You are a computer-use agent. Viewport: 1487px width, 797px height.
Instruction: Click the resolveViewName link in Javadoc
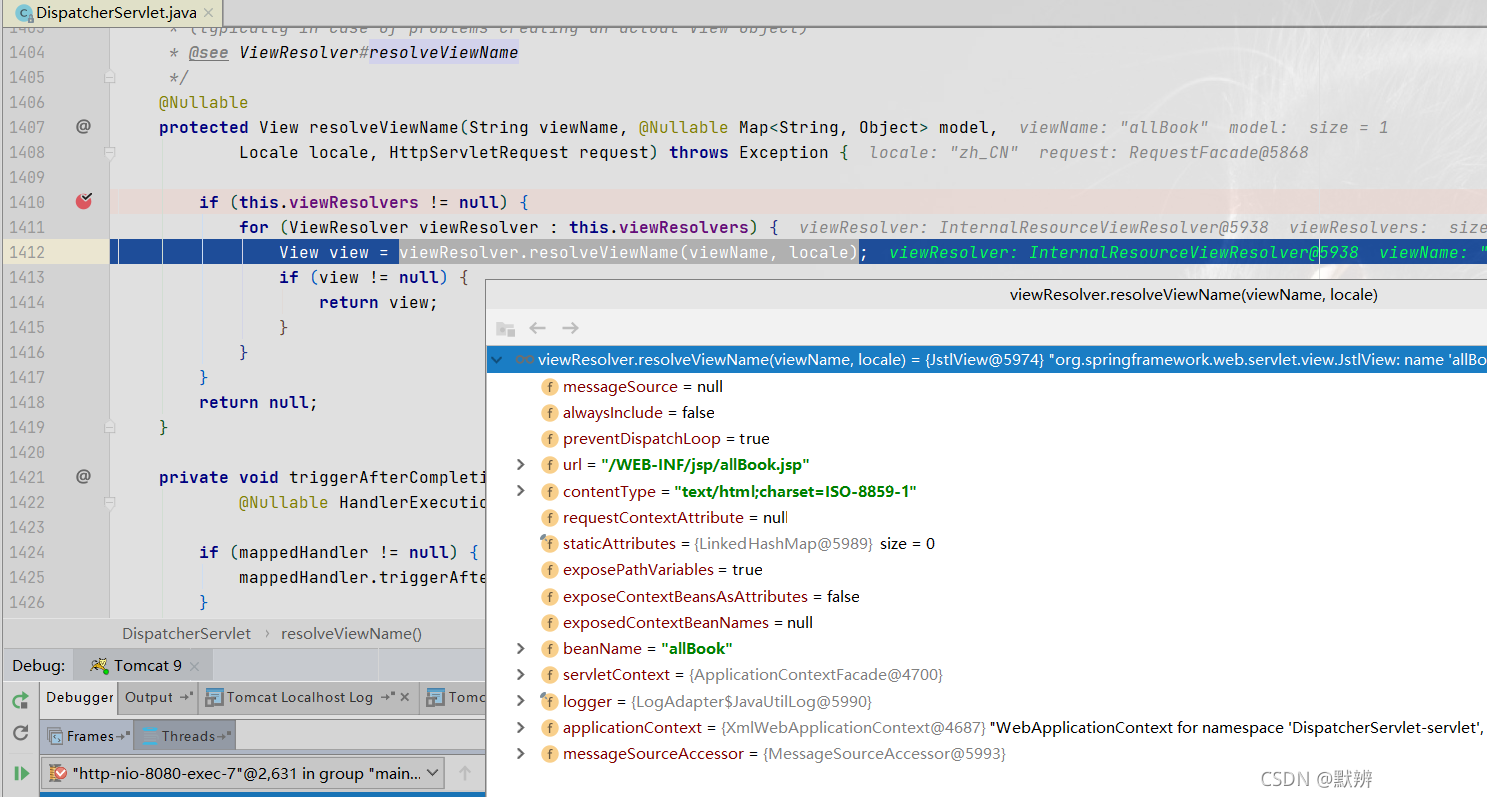point(444,52)
